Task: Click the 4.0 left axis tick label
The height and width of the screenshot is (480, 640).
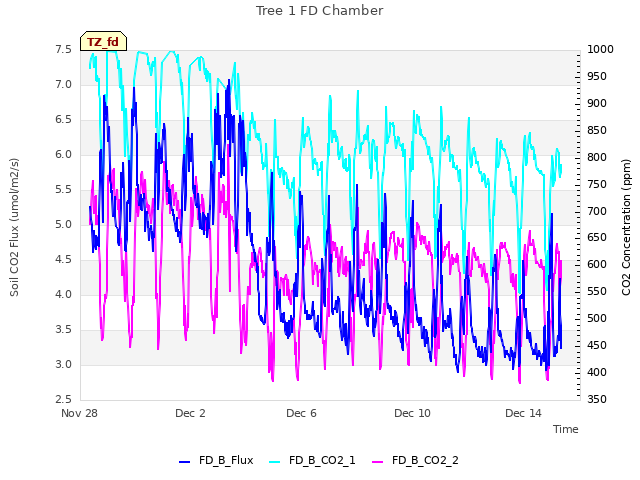Action: 63,294
